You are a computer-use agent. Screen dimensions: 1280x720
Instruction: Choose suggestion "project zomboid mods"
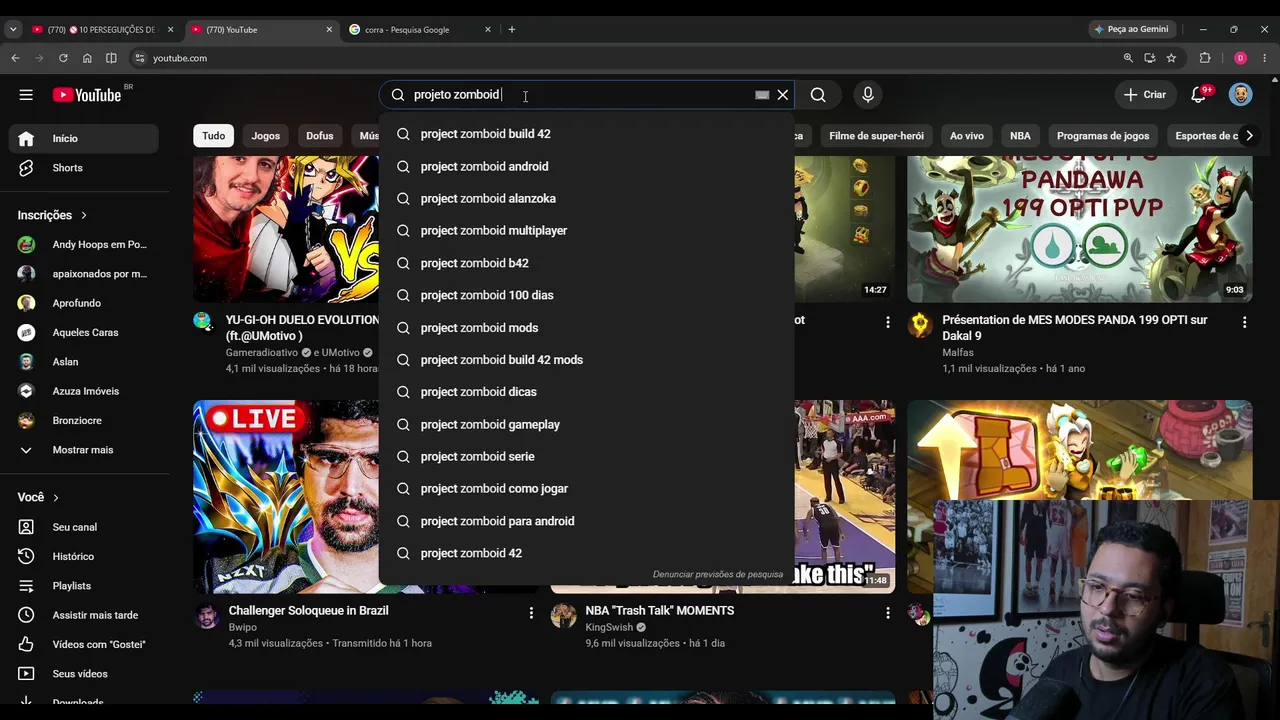tap(586, 328)
